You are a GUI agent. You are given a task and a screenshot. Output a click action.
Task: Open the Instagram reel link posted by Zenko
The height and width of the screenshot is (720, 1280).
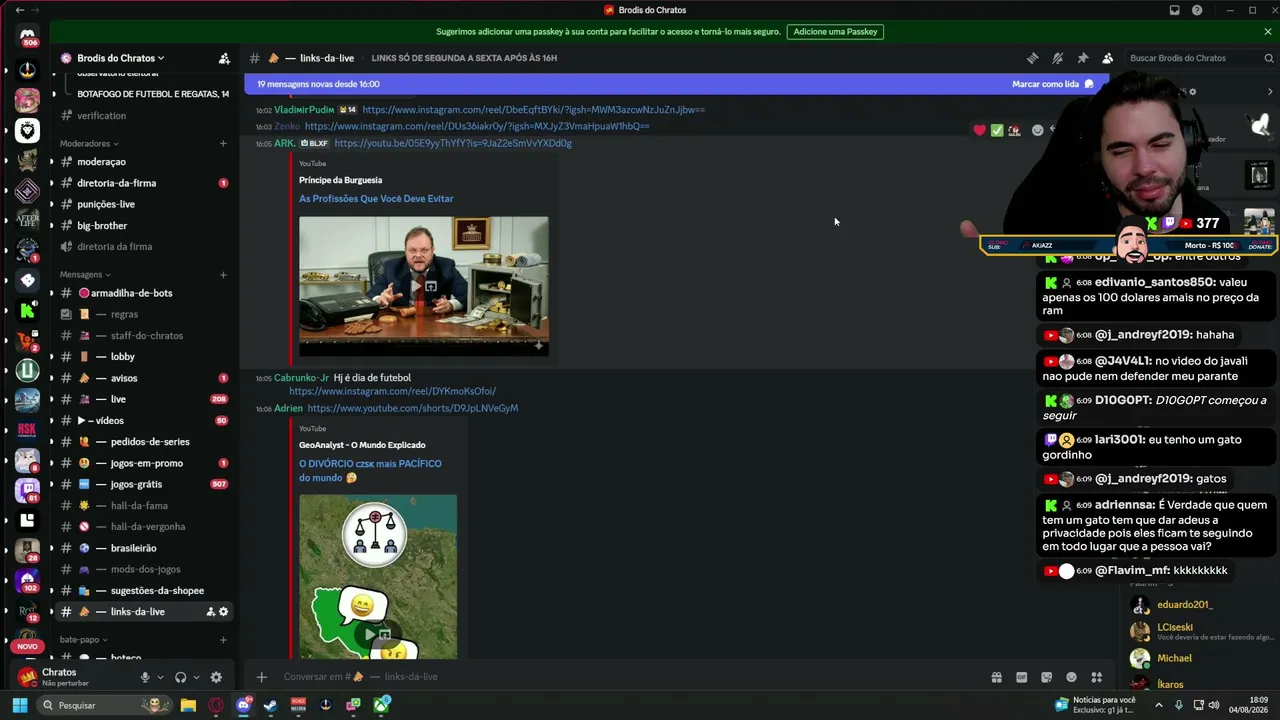pos(477,126)
